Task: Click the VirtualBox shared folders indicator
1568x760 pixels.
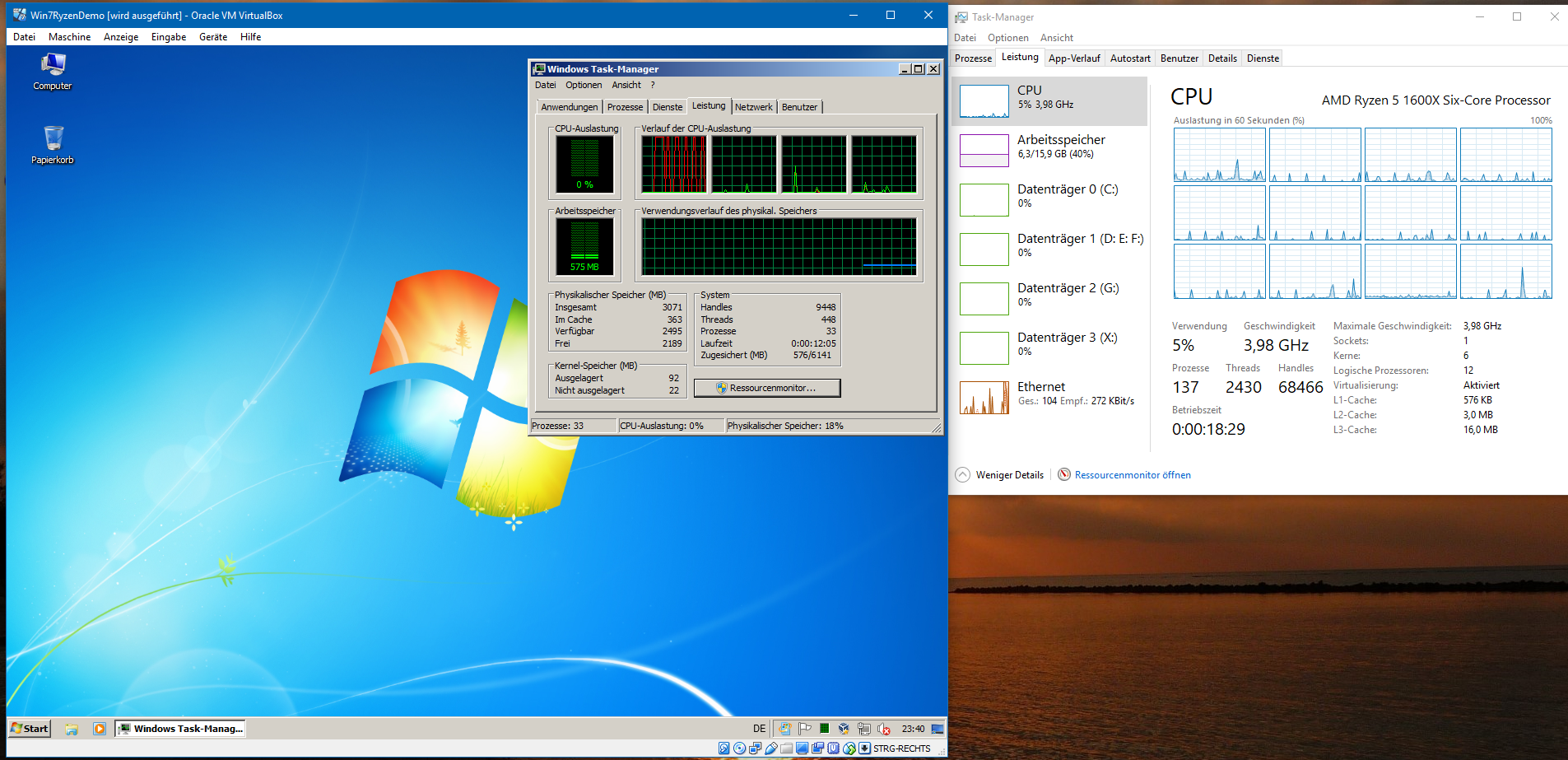Action: (786, 748)
